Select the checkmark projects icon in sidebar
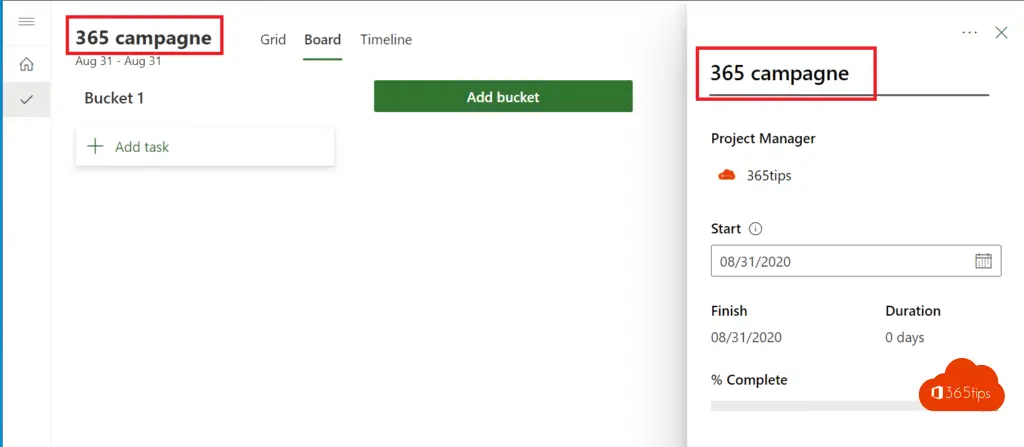 click(26, 100)
